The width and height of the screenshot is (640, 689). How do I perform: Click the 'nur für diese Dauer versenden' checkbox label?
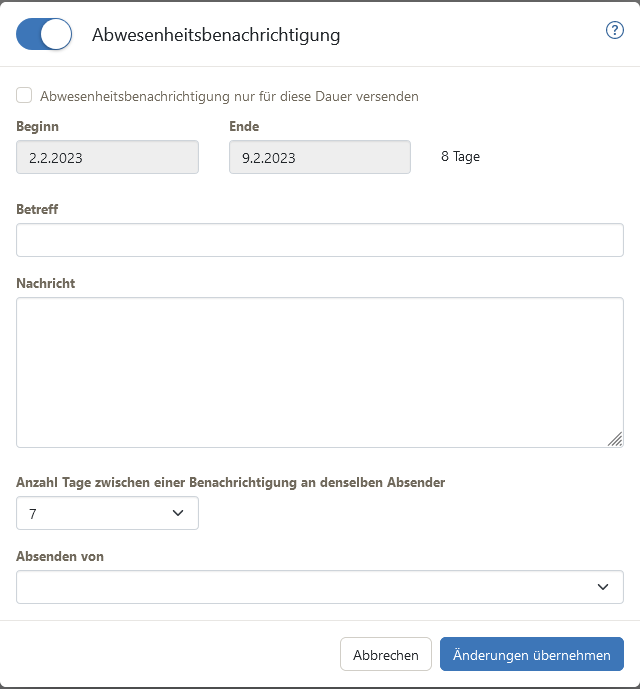click(x=229, y=96)
